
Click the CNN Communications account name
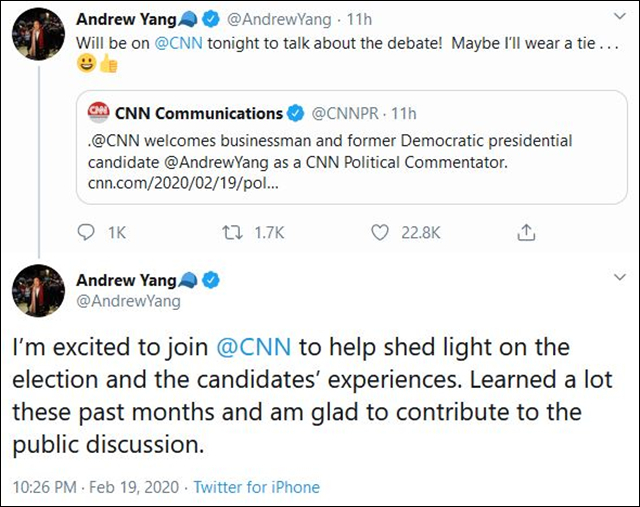click(x=199, y=113)
